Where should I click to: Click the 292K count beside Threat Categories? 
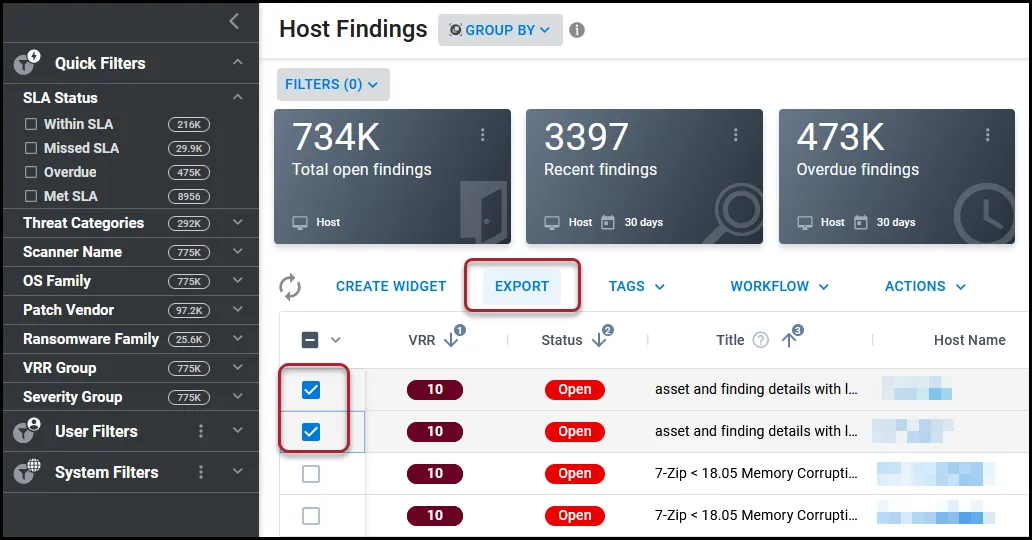click(189, 223)
